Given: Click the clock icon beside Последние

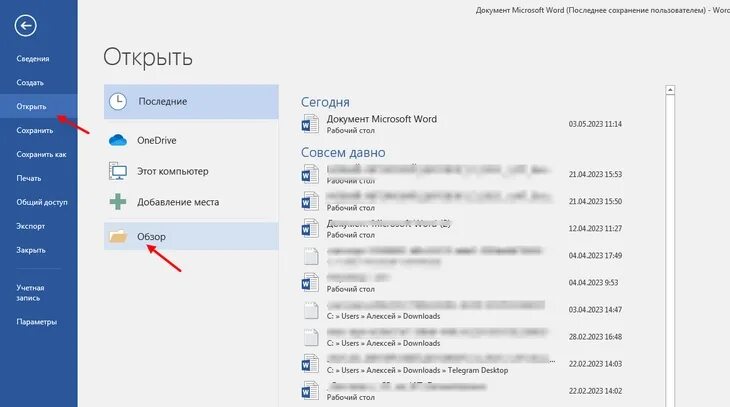Looking at the screenshot, I should 118,102.
